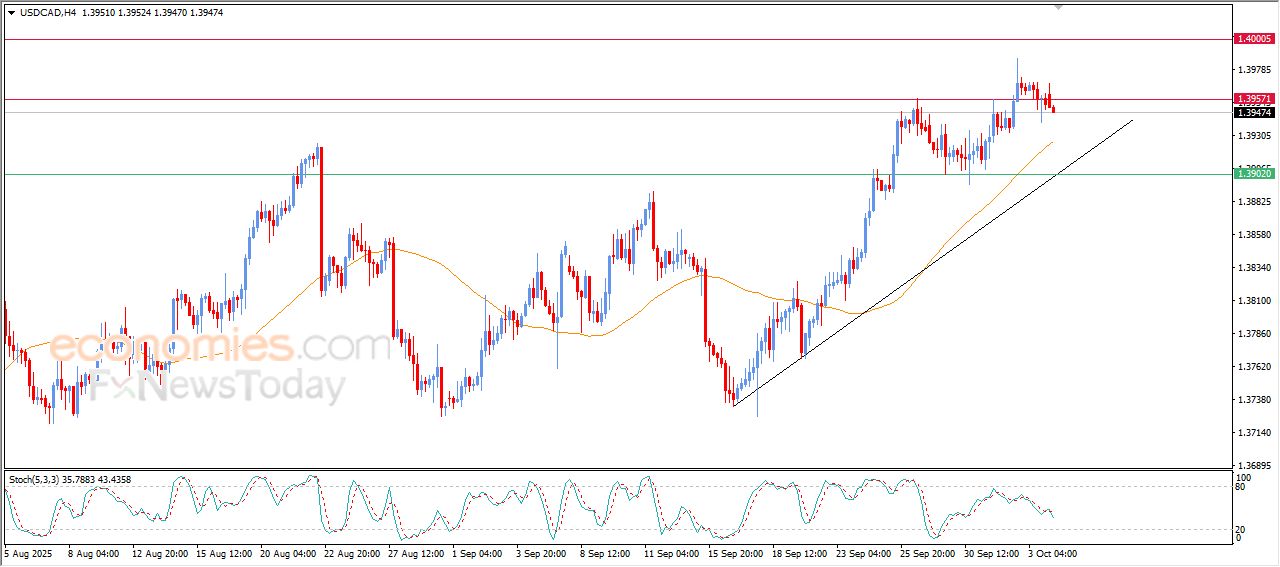Viewport: 1280px width, 567px height.
Task: Click the 1.39785 price scale value
Action: (x=1253, y=70)
